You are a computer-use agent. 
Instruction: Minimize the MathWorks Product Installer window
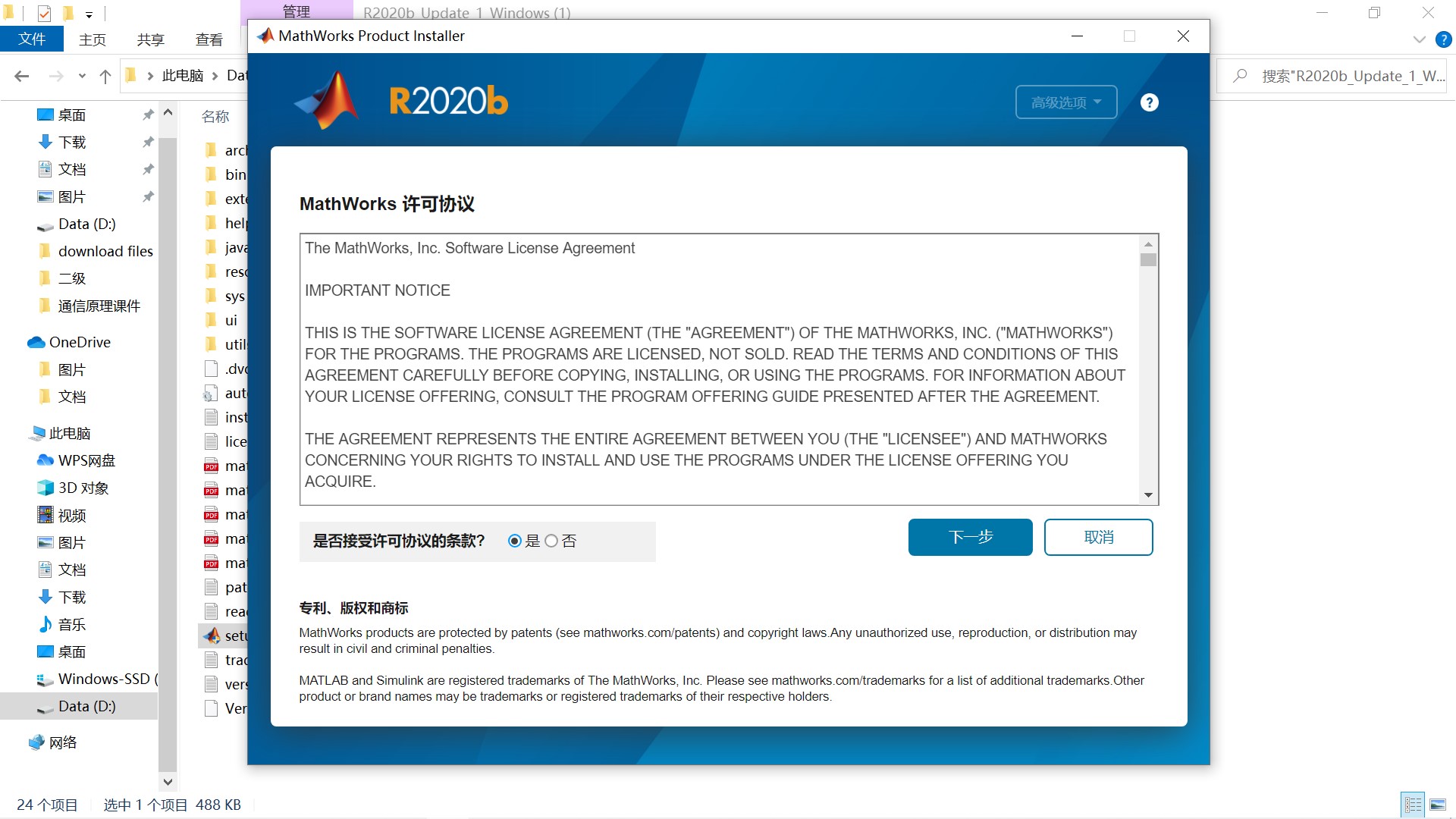[x=1077, y=36]
